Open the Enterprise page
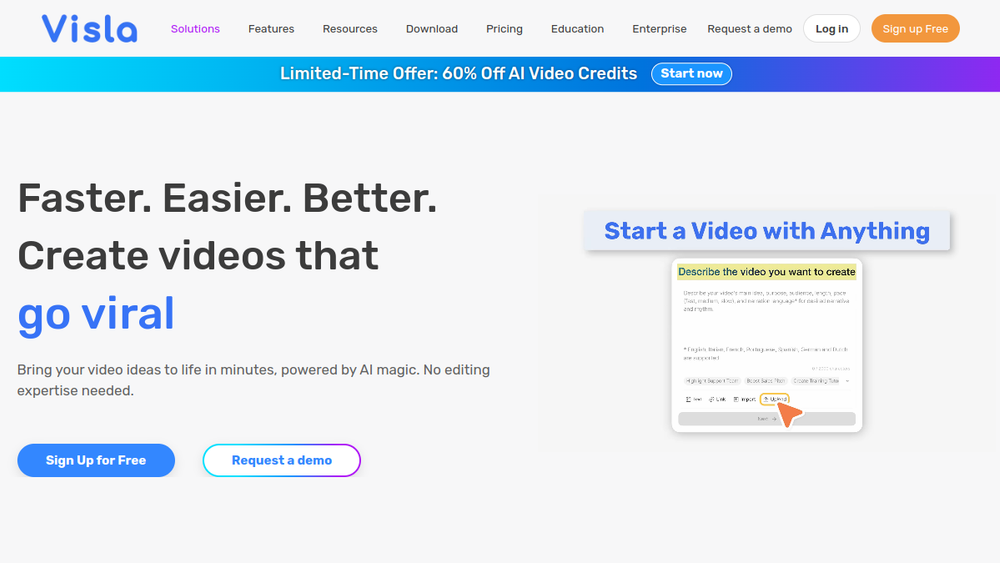Image resolution: width=1000 pixels, height=563 pixels. (659, 29)
